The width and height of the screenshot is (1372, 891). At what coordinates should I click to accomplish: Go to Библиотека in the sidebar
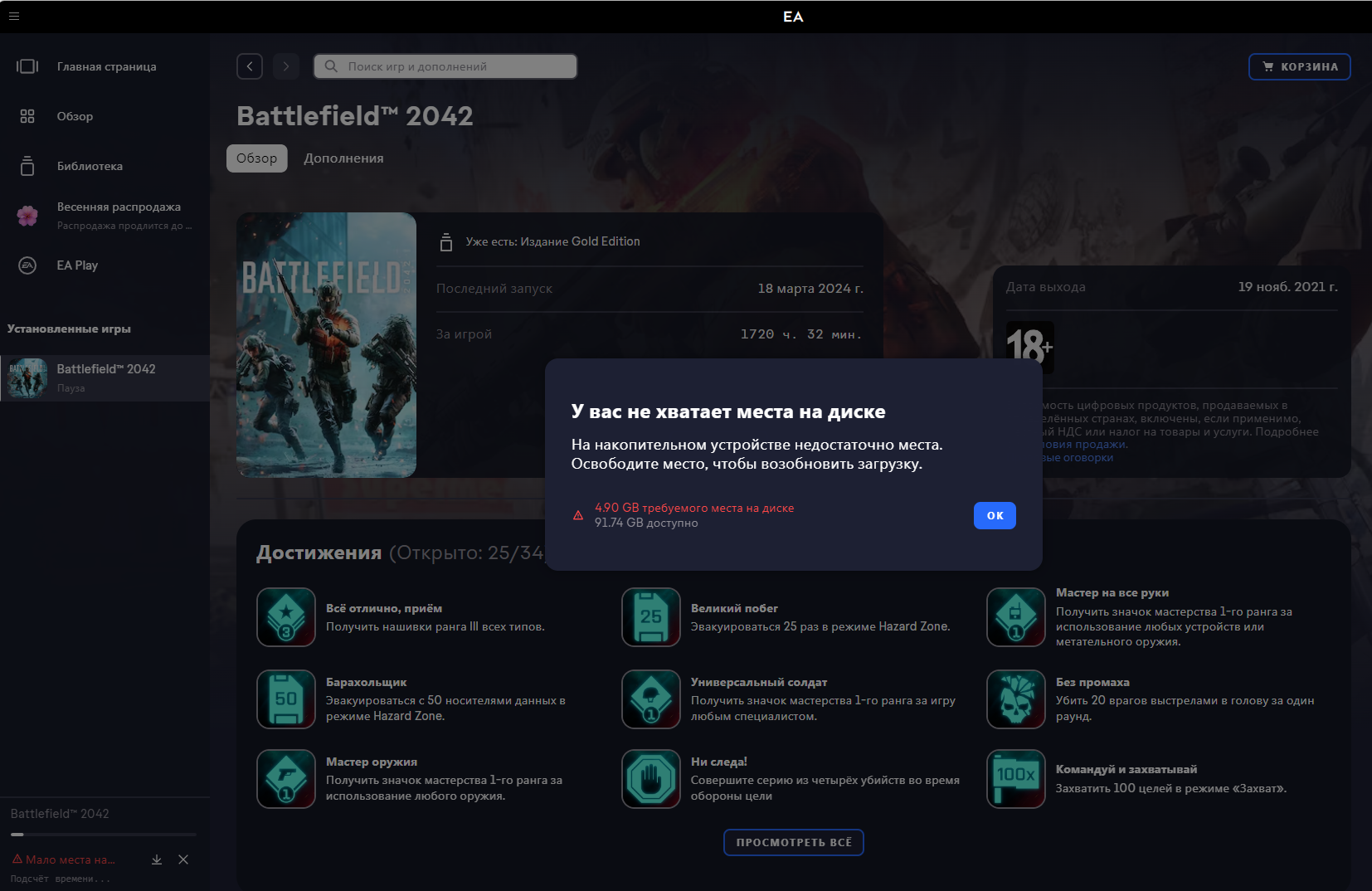(105, 166)
